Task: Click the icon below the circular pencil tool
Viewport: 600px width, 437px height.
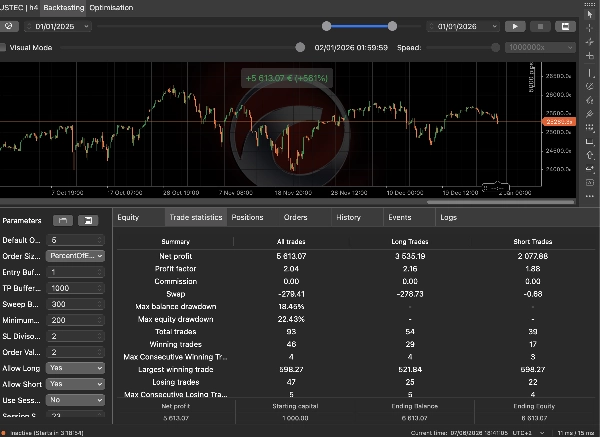Action: (x=590, y=100)
